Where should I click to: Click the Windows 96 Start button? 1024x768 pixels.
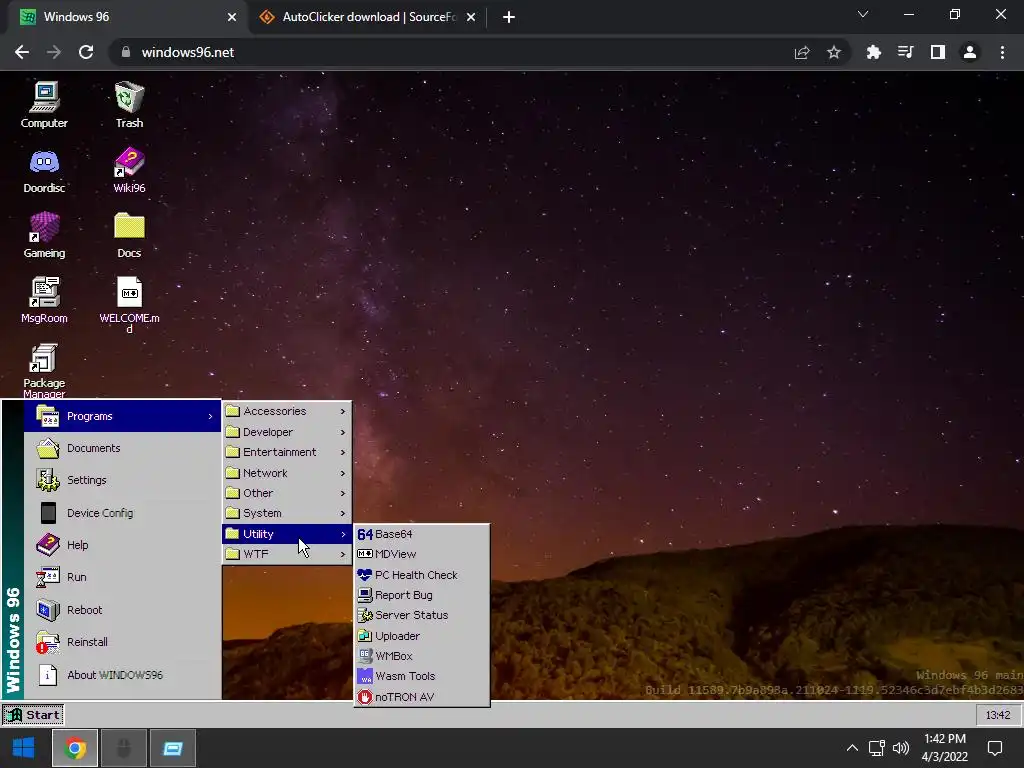pos(33,714)
